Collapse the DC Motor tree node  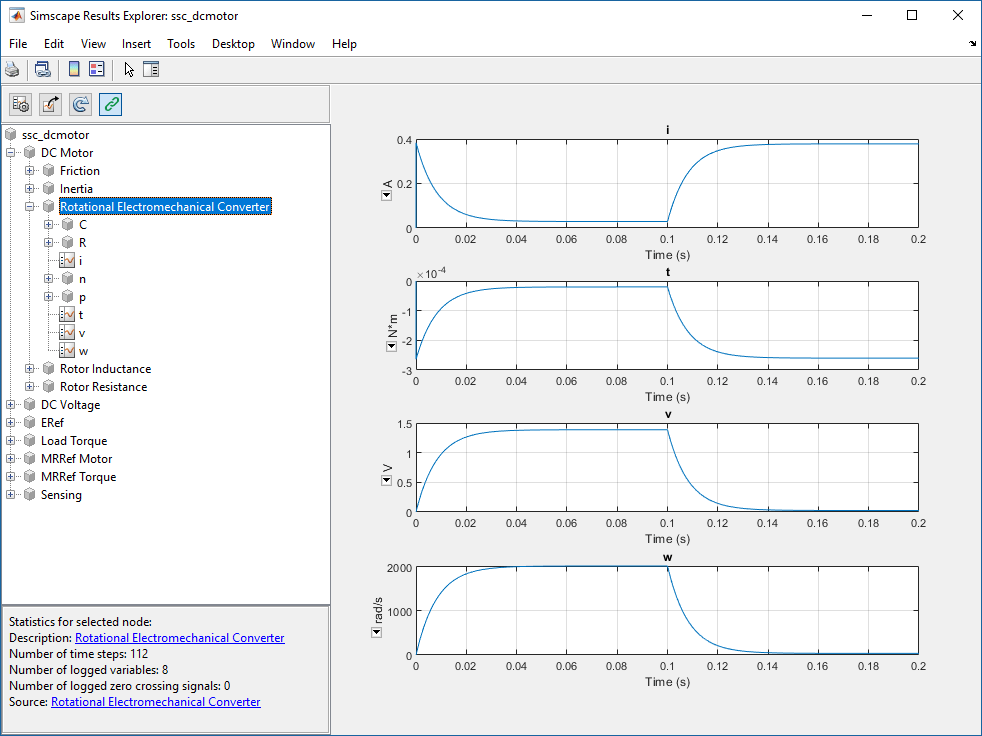pos(11,153)
